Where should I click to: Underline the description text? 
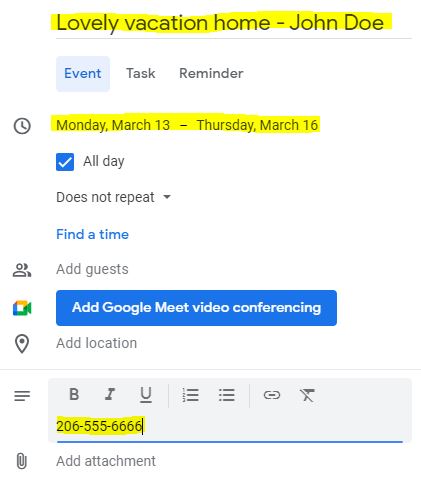[146, 395]
